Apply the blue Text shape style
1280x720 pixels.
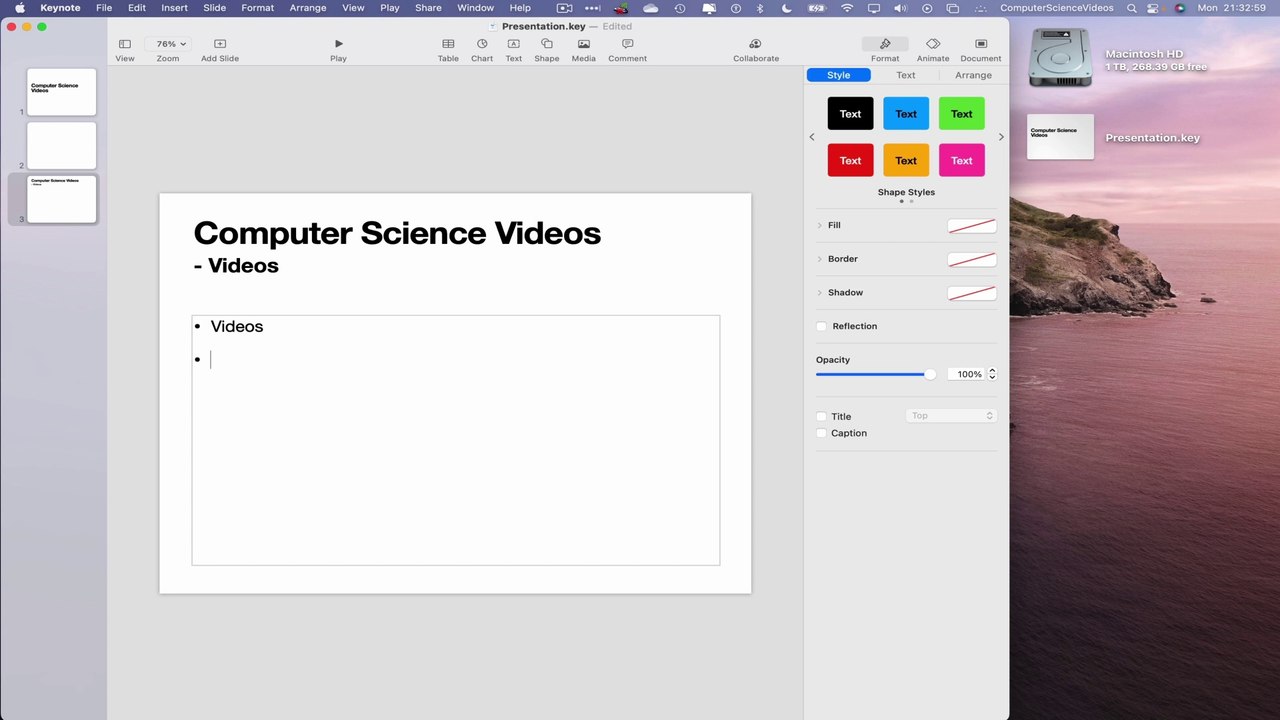[906, 114]
